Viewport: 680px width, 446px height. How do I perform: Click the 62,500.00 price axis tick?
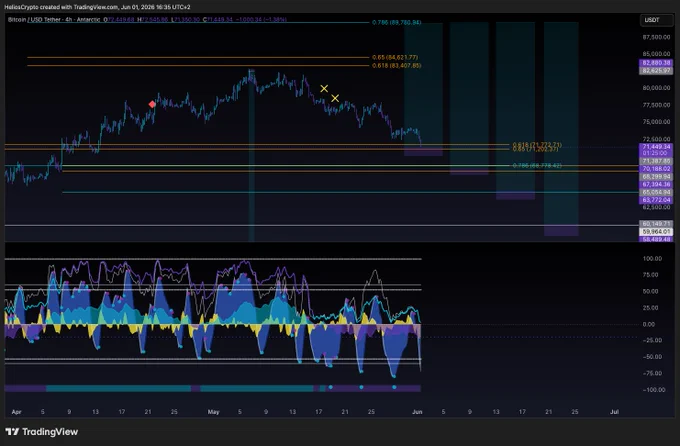pyautogui.click(x=656, y=207)
